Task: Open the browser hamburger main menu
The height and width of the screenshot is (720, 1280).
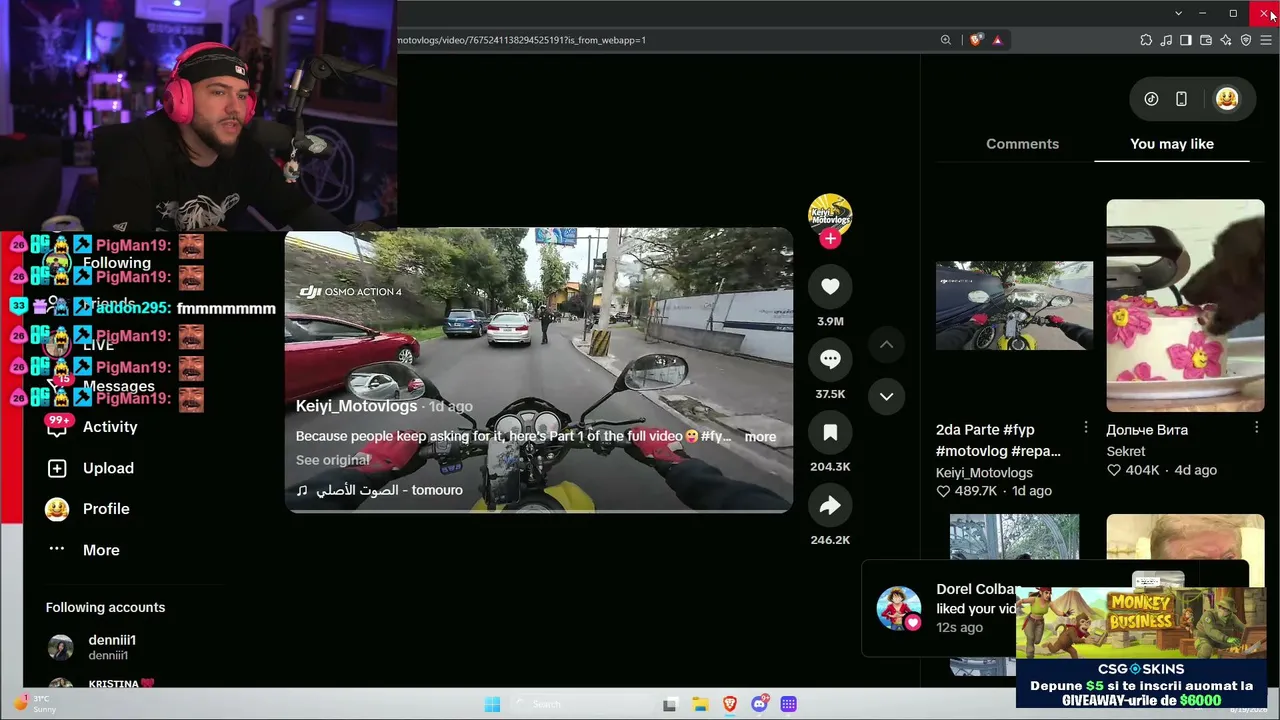Action: [1266, 40]
